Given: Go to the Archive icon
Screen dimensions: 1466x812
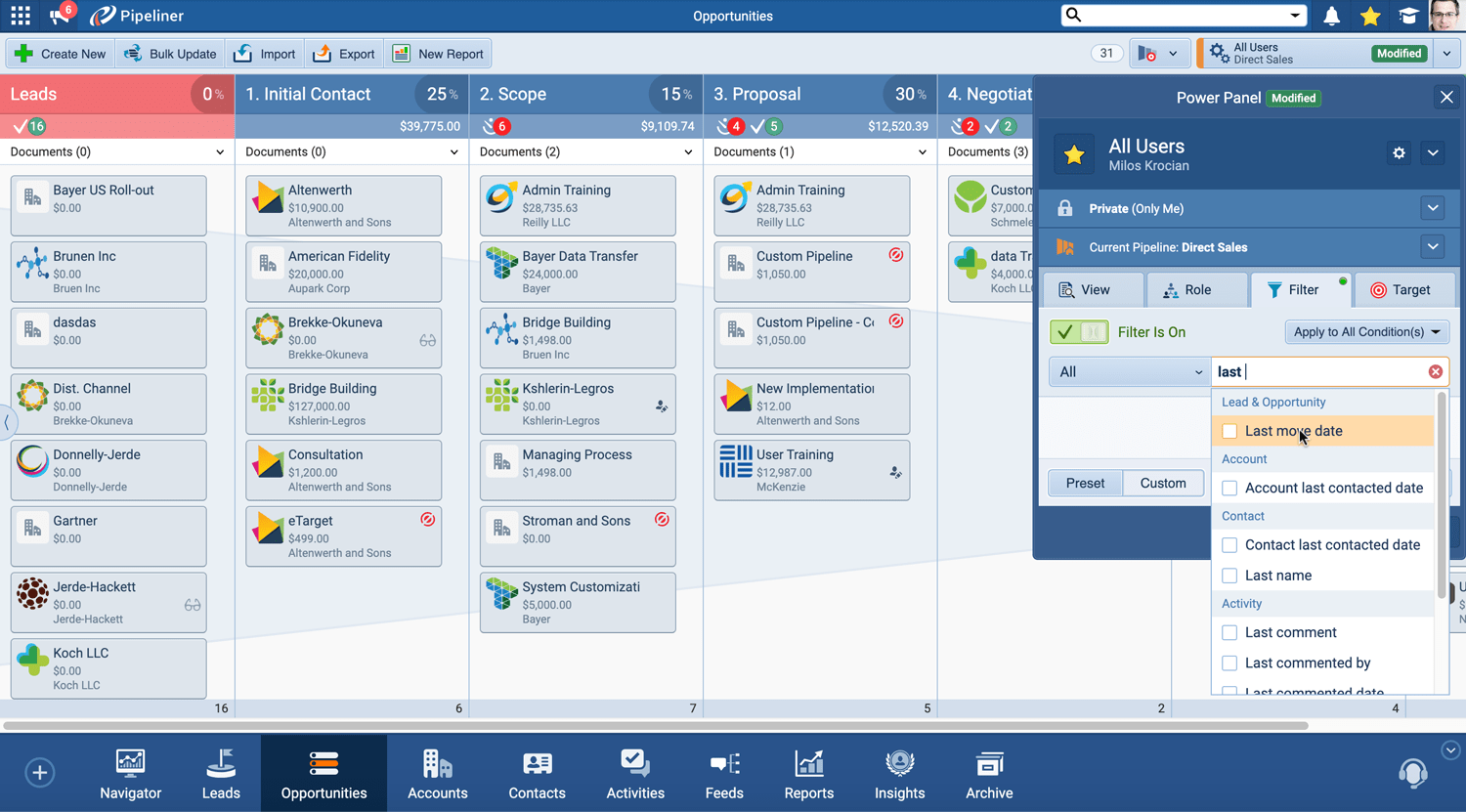Looking at the screenshot, I should tap(989, 774).
